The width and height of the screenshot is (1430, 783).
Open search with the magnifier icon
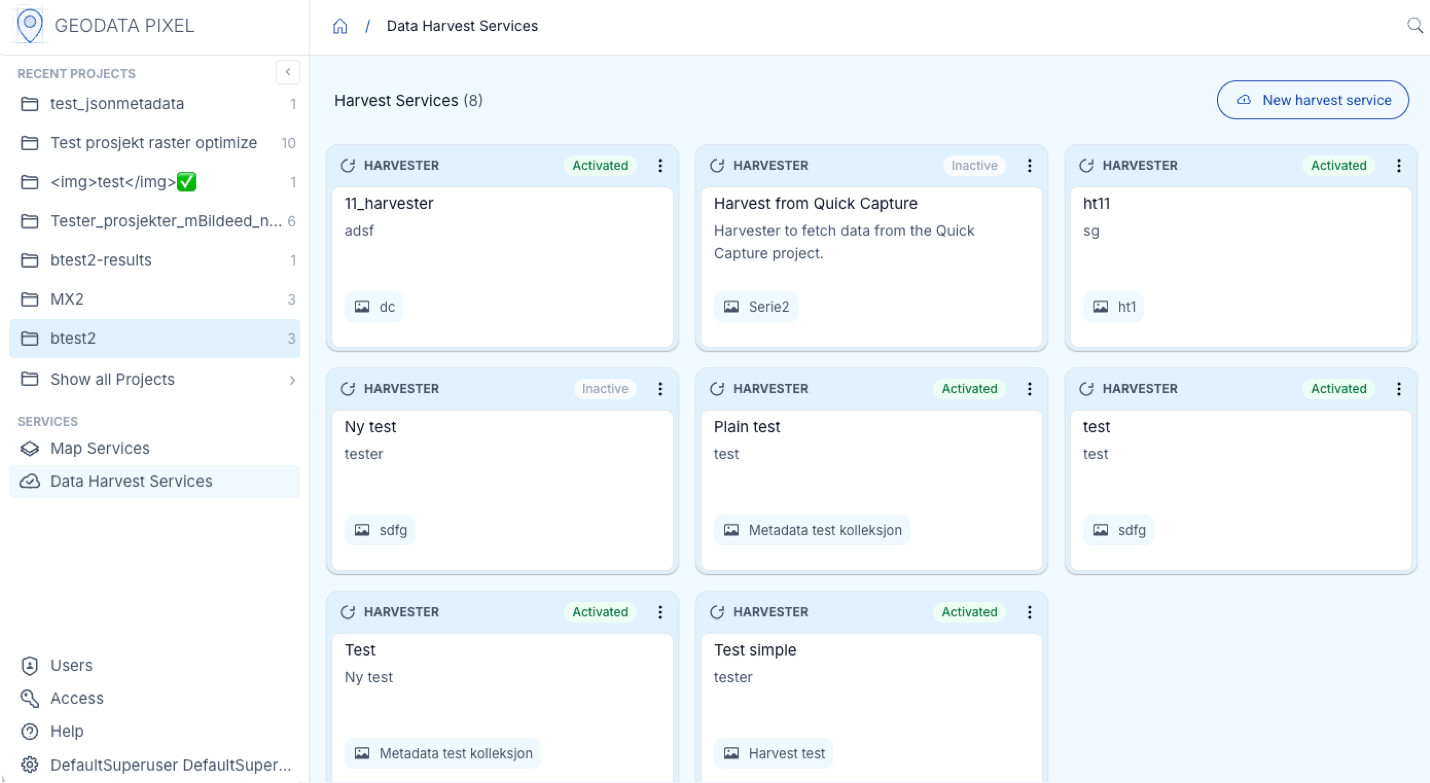click(x=1415, y=26)
